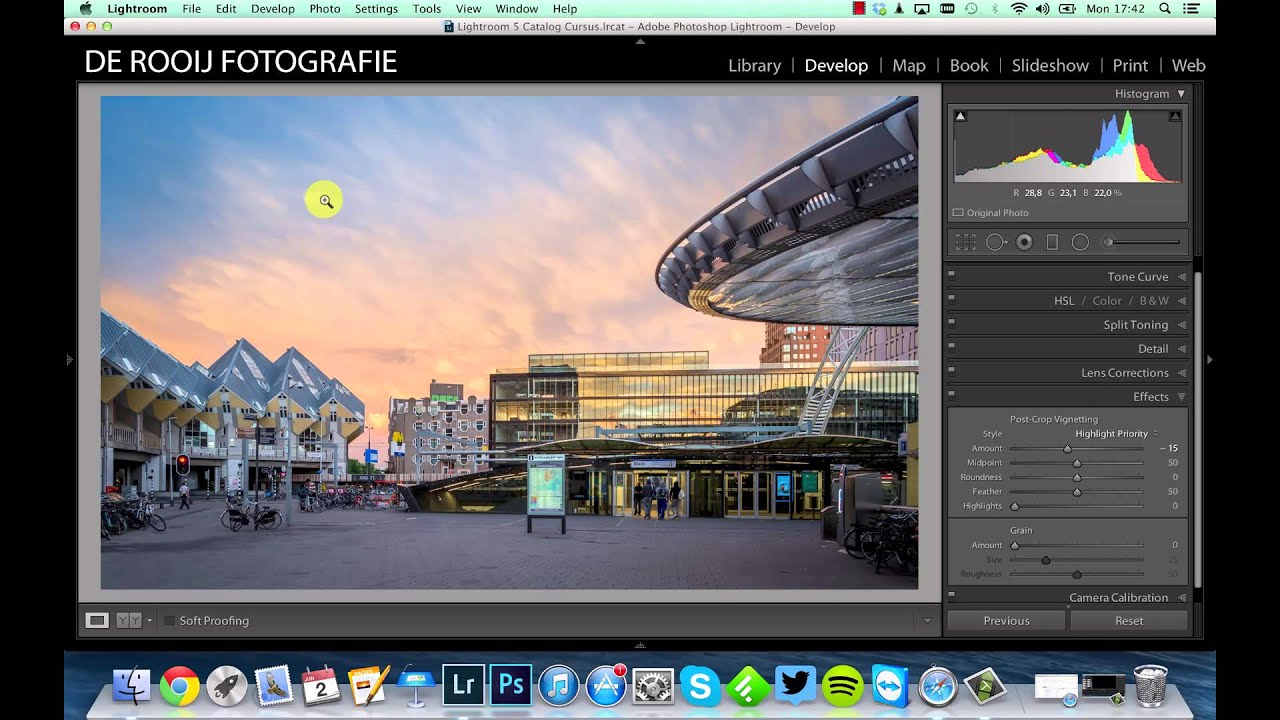Select the Adjustment Brush tool

coord(1108,242)
